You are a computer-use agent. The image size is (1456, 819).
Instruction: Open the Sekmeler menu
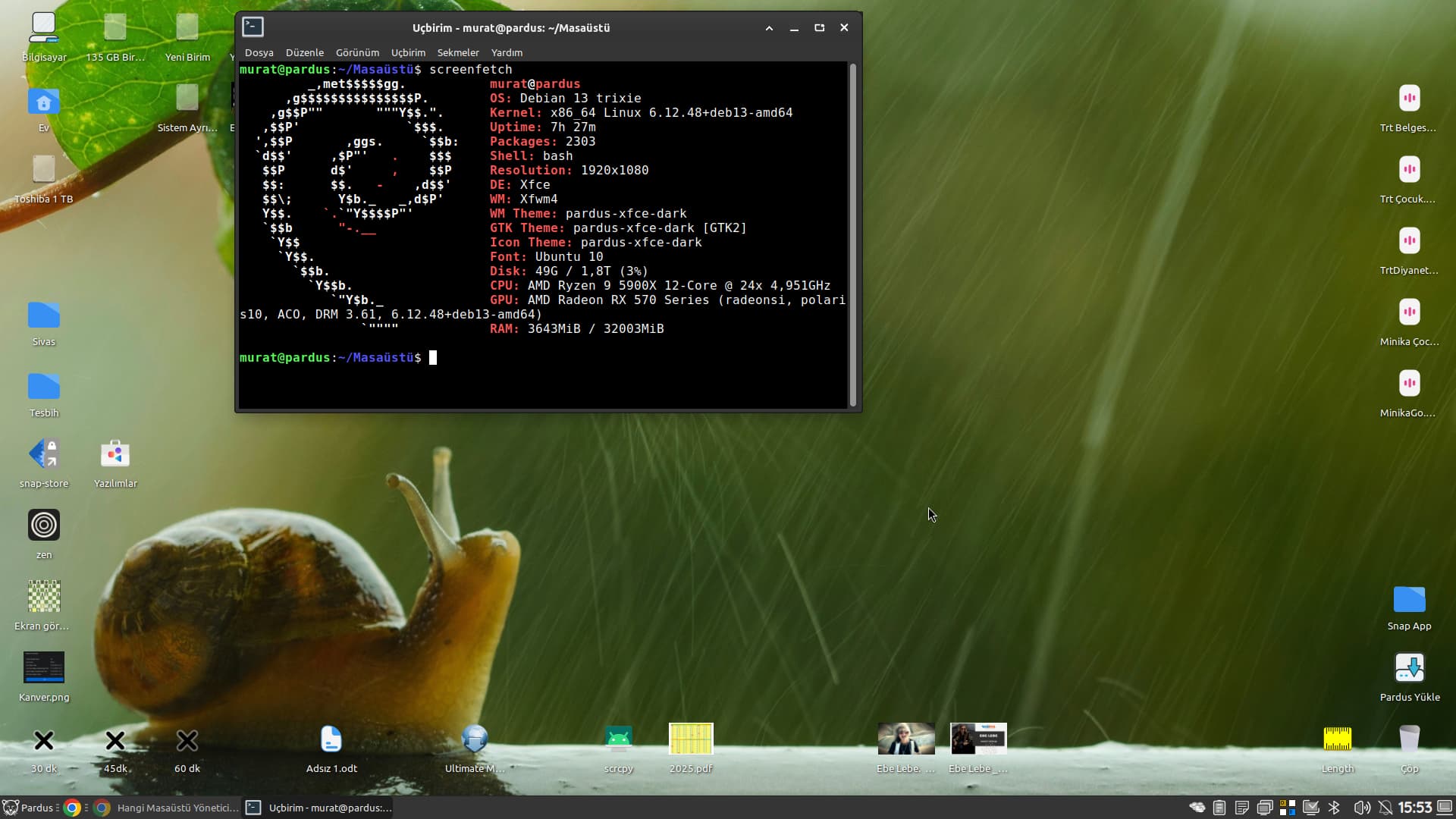pos(457,52)
